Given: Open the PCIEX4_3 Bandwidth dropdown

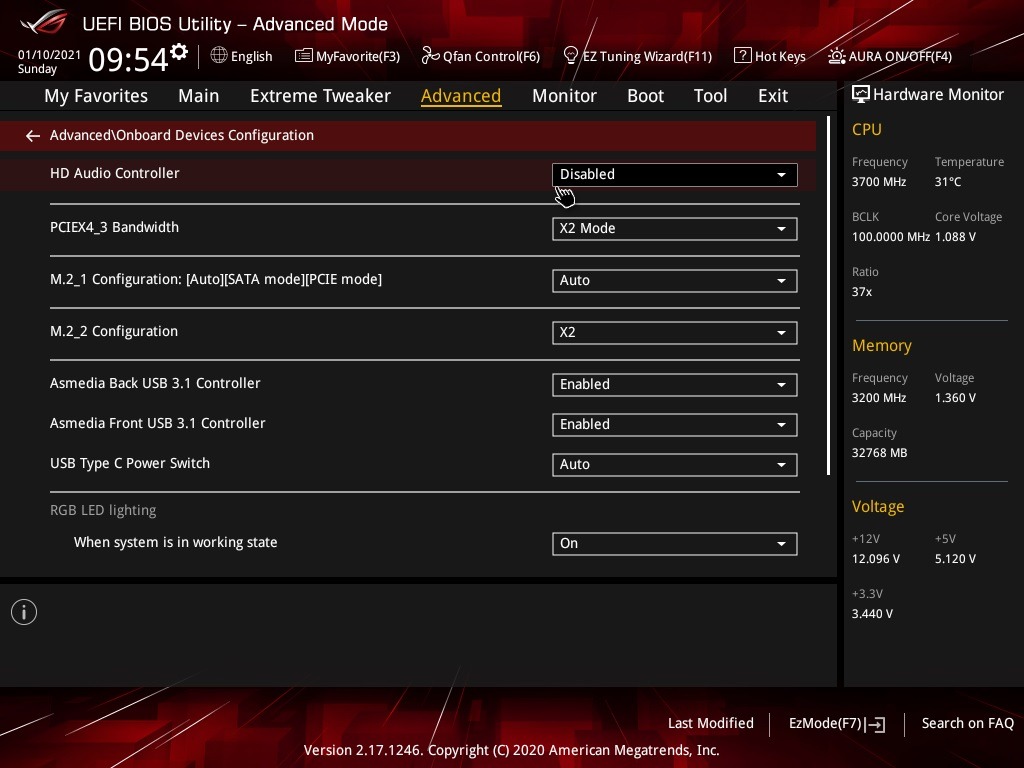Looking at the screenshot, I should click(675, 229).
